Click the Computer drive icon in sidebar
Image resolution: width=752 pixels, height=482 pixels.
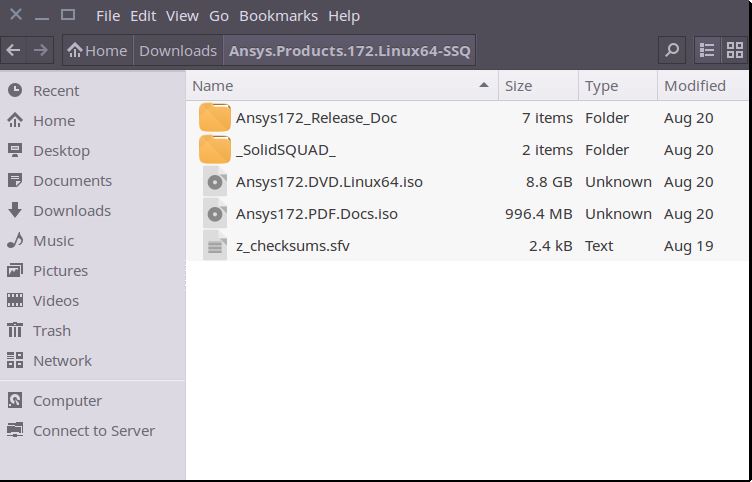(15, 400)
